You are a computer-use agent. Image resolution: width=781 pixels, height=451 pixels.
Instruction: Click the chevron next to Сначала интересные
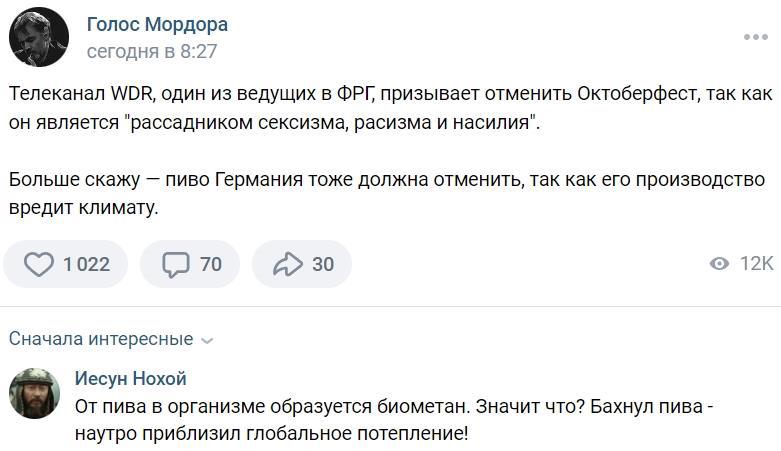pos(207,340)
